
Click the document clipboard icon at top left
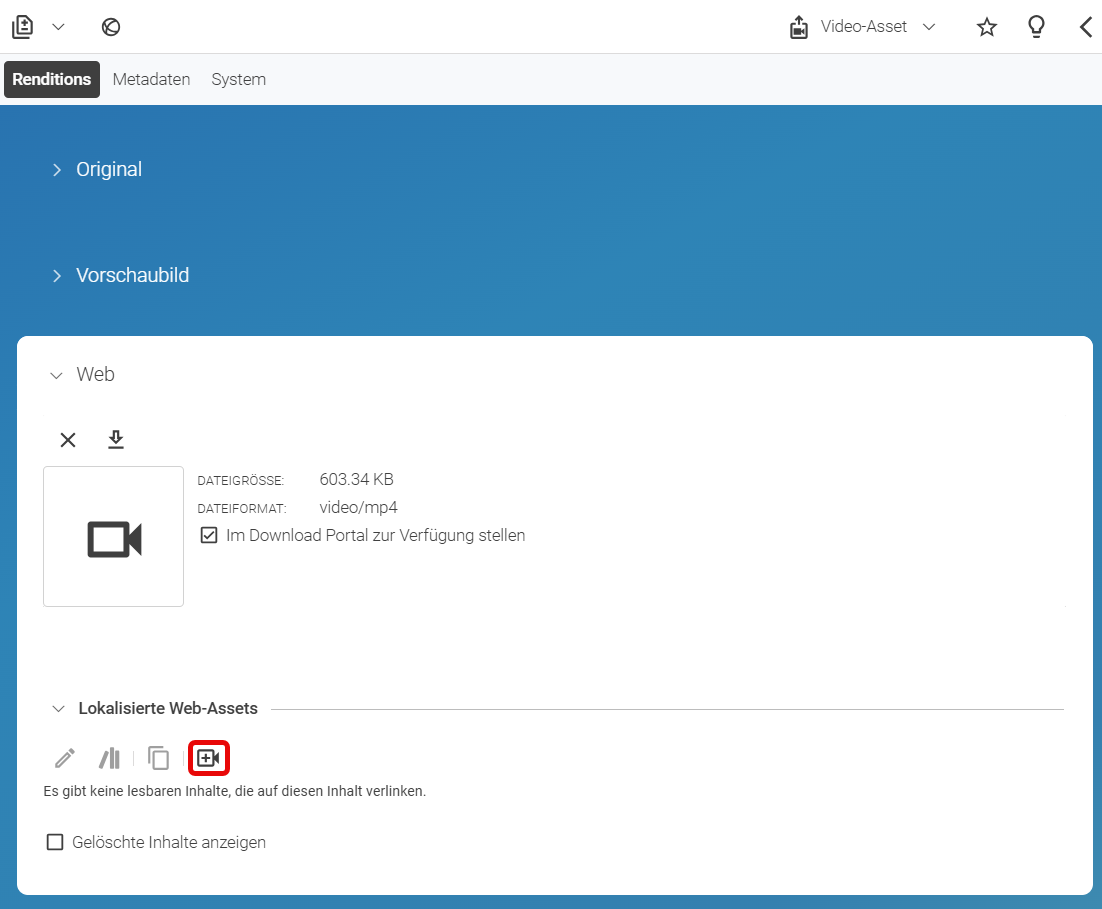[22, 27]
